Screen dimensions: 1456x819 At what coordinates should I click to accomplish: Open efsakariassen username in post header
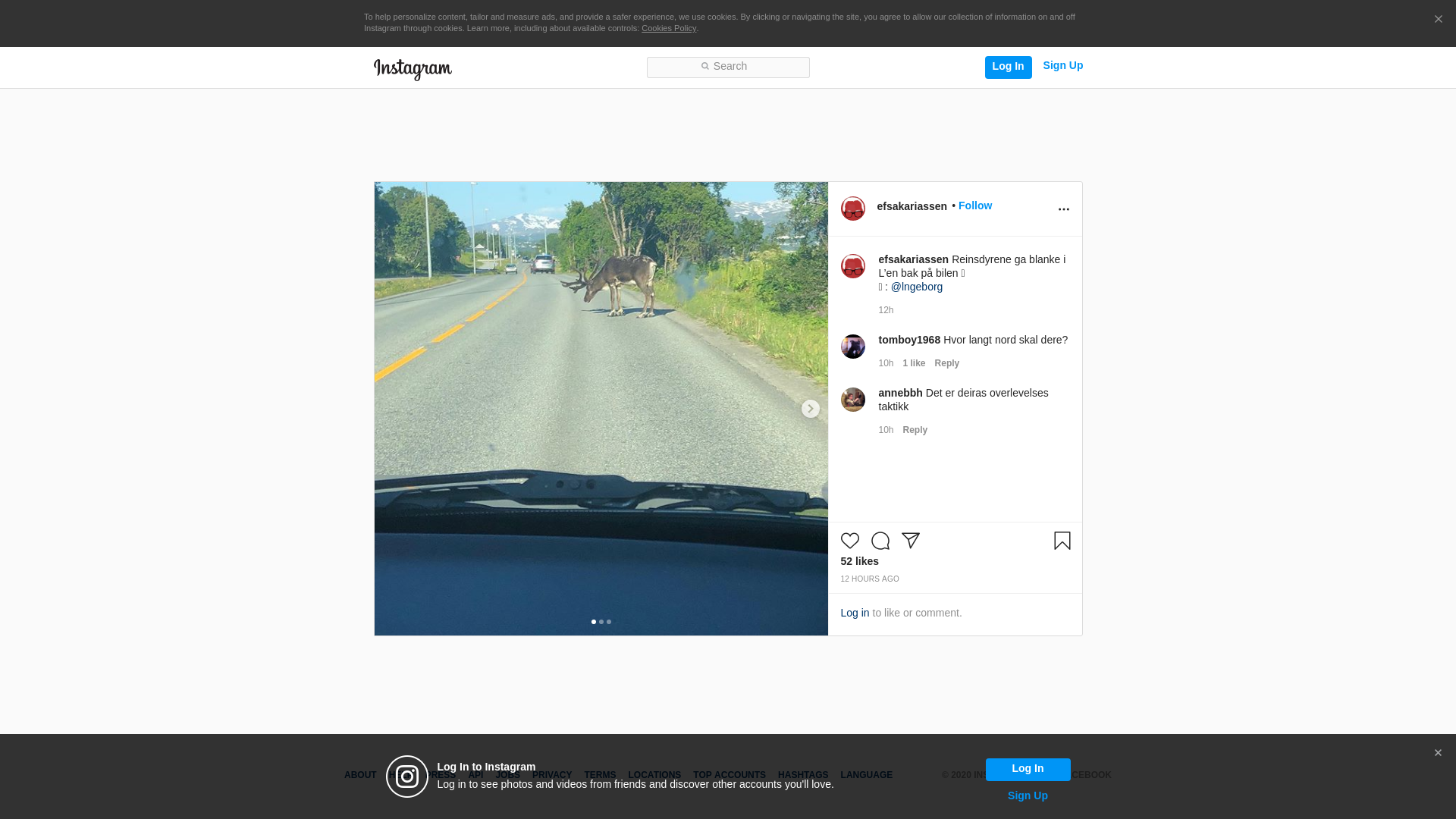912,206
